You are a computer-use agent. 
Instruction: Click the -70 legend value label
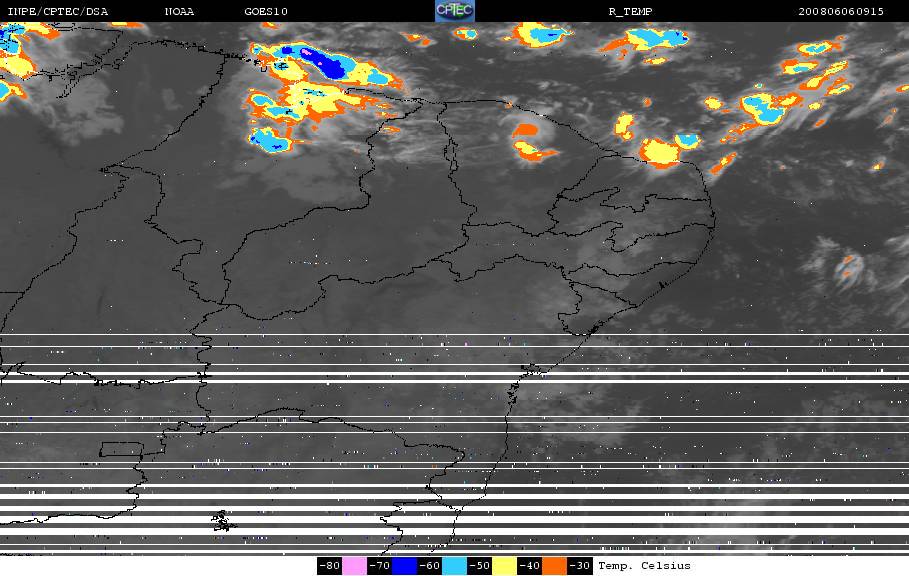380,566
